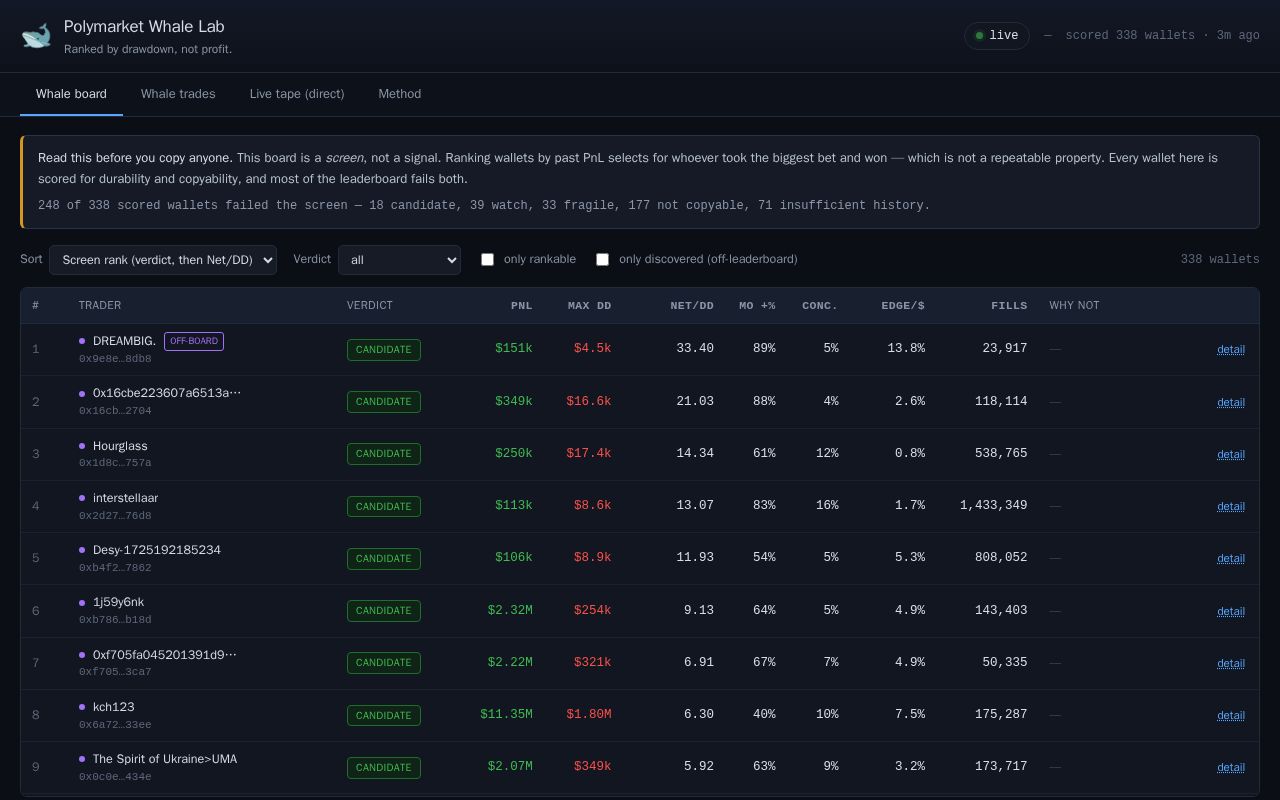The width and height of the screenshot is (1280, 800).
Task: Click the VERDICT column header
Action: [x=370, y=305]
